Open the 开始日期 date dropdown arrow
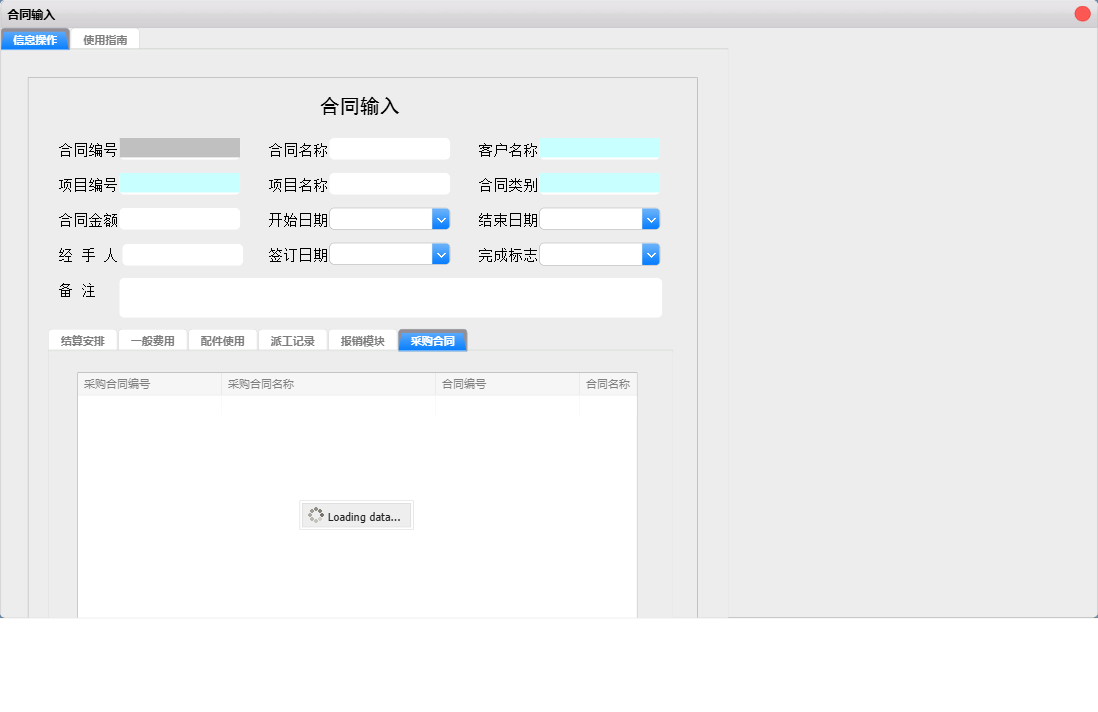This screenshot has width=1098, height=712. pyautogui.click(x=440, y=218)
